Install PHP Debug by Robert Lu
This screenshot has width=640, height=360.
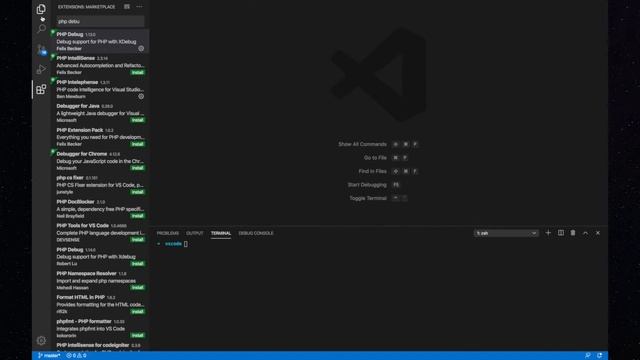[x=138, y=264]
